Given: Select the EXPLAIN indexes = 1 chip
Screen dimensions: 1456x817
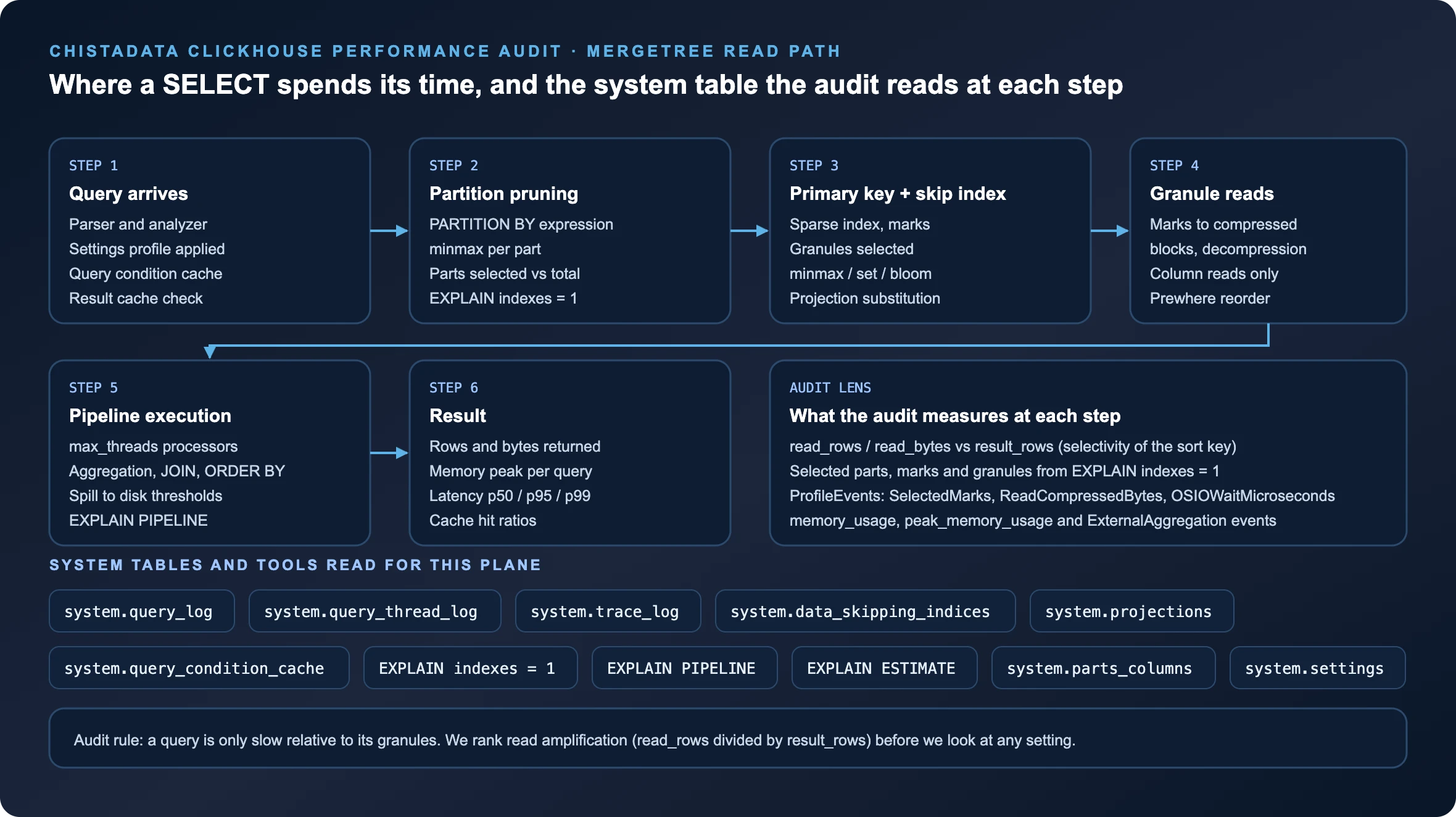Looking at the screenshot, I should [471, 668].
